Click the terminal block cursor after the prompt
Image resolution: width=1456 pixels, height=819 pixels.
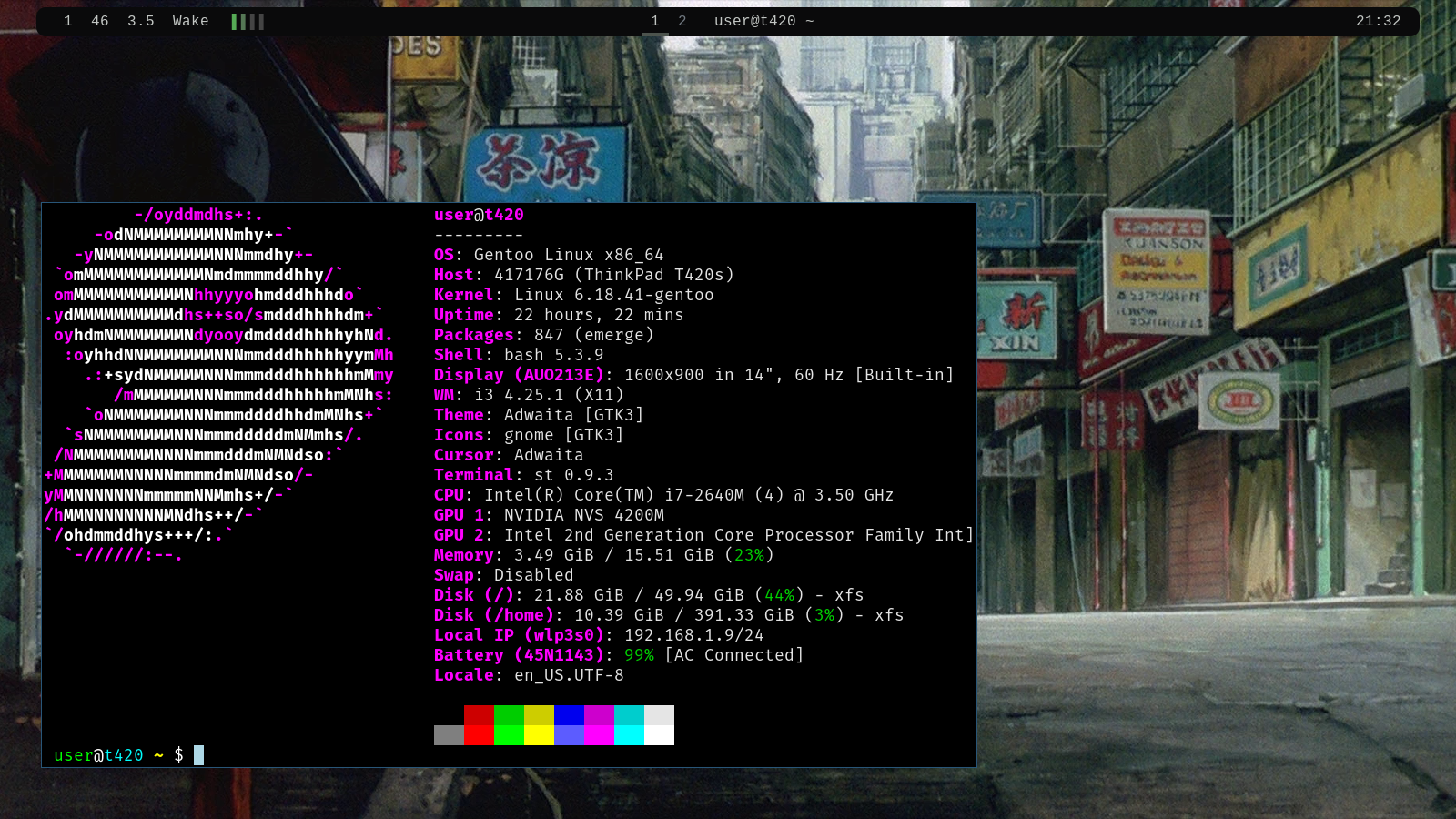coord(198,755)
